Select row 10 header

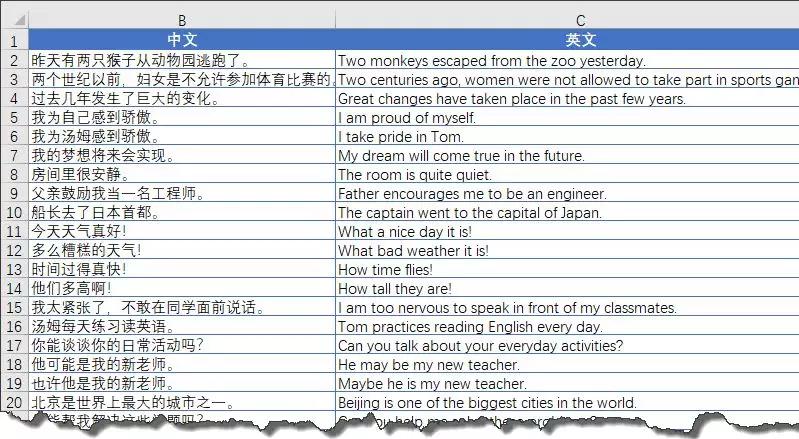click(14, 212)
